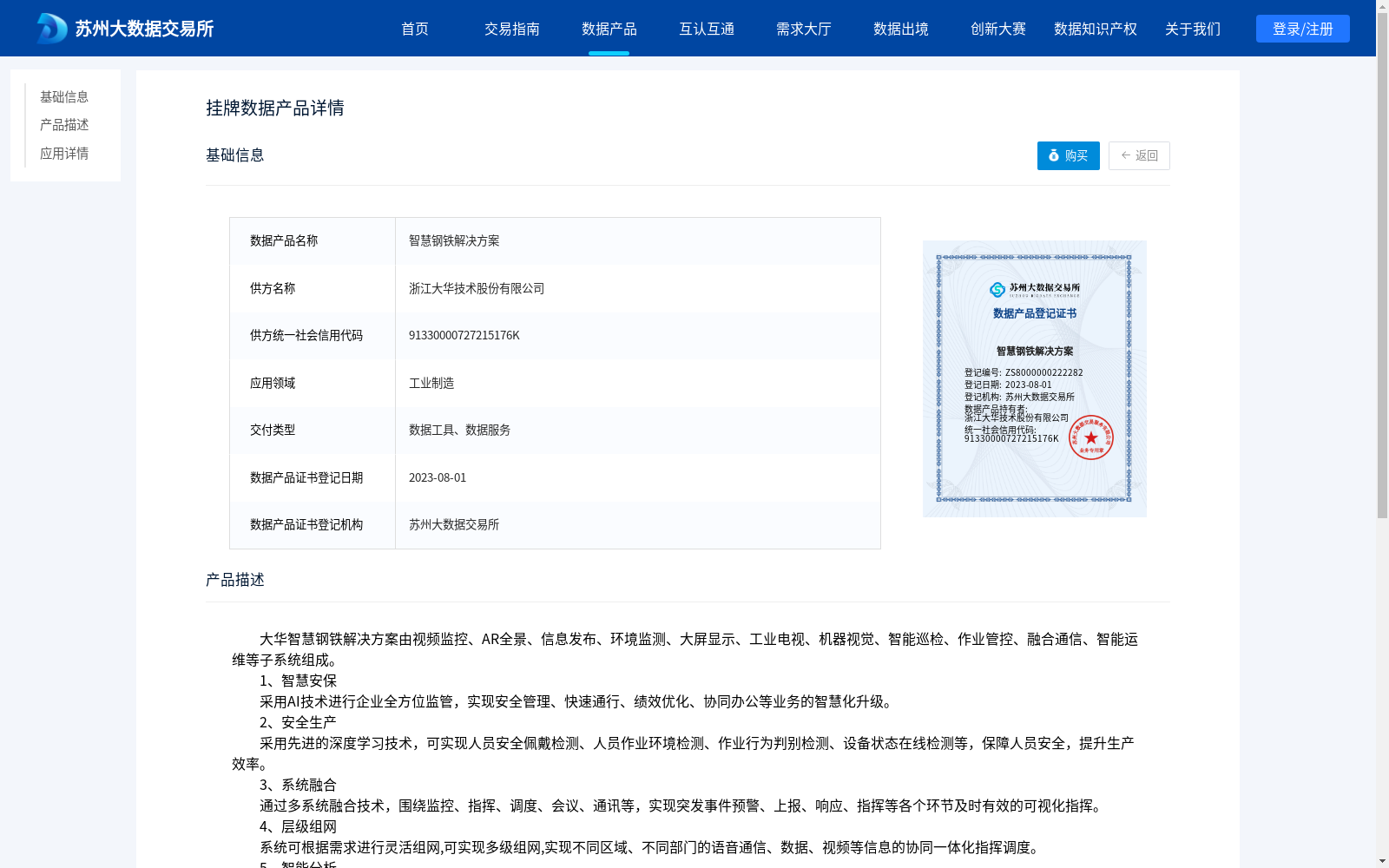Screen dimensions: 1389x868
Task: Select the 浙江大华技术股份有限公司 supplier cell
Action: [x=638, y=288]
